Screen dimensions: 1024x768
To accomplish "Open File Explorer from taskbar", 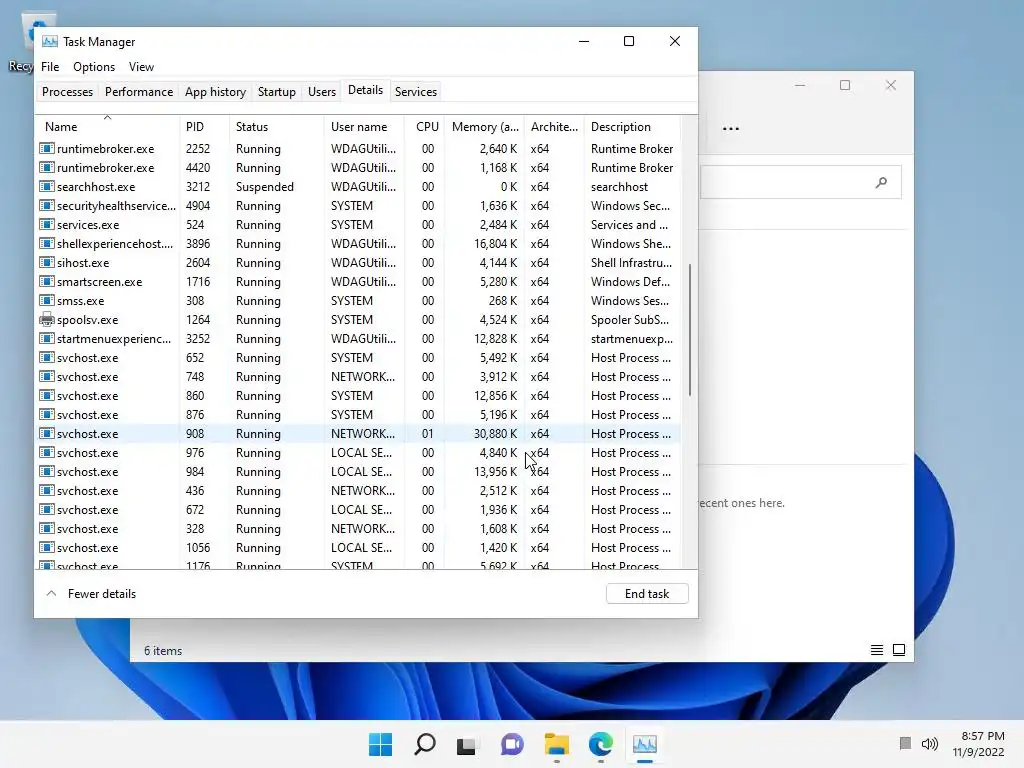I will click(x=557, y=744).
